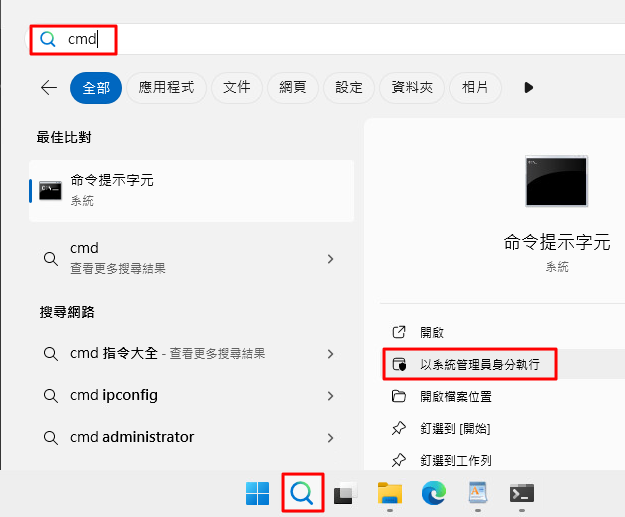This screenshot has width=625, height=517.
Task: Click the open-external icon next to 開啟
Action: (399, 332)
